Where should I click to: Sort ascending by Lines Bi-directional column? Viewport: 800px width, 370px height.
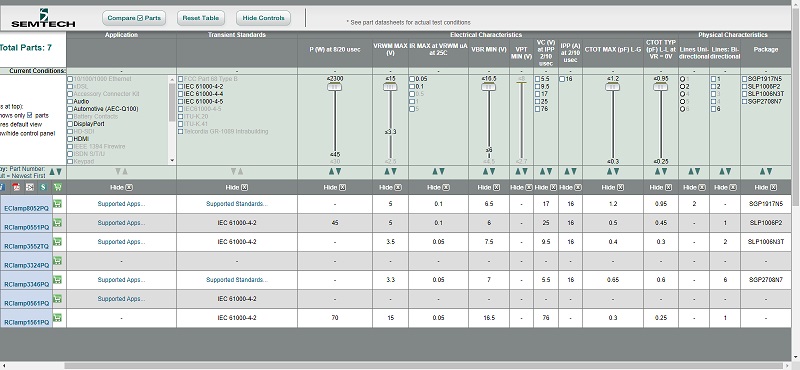point(721,171)
